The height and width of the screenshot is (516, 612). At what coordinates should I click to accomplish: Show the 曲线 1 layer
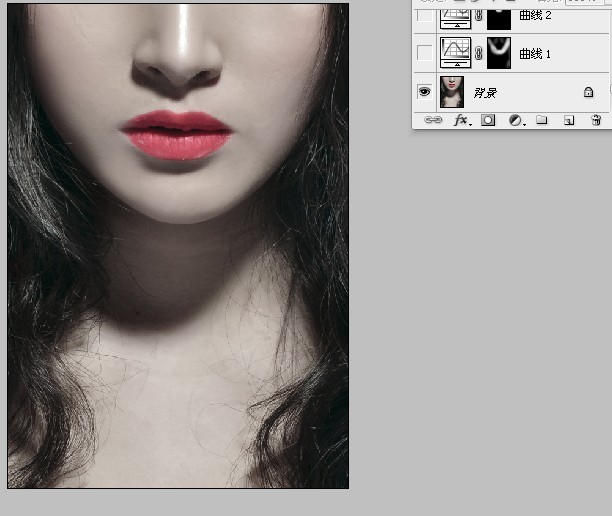425,52
